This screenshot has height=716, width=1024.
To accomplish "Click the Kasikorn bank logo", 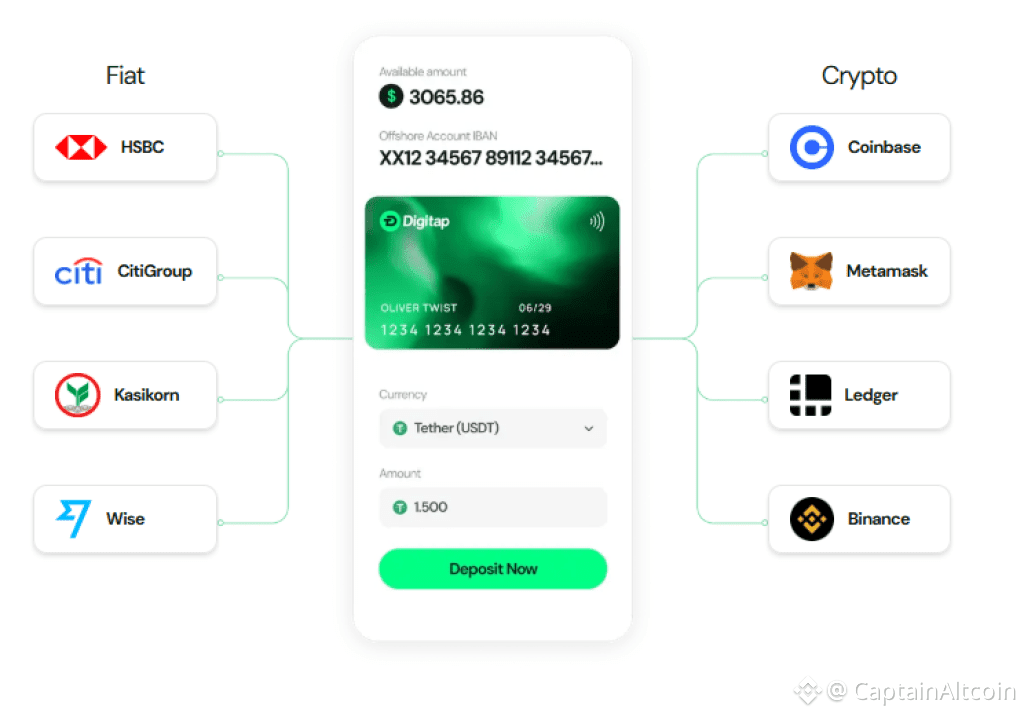I will [x=78, y=395].
